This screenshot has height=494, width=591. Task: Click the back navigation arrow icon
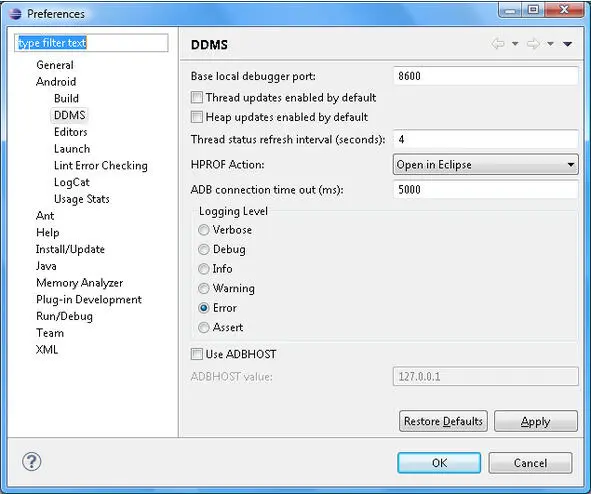(x=498, y=44)
